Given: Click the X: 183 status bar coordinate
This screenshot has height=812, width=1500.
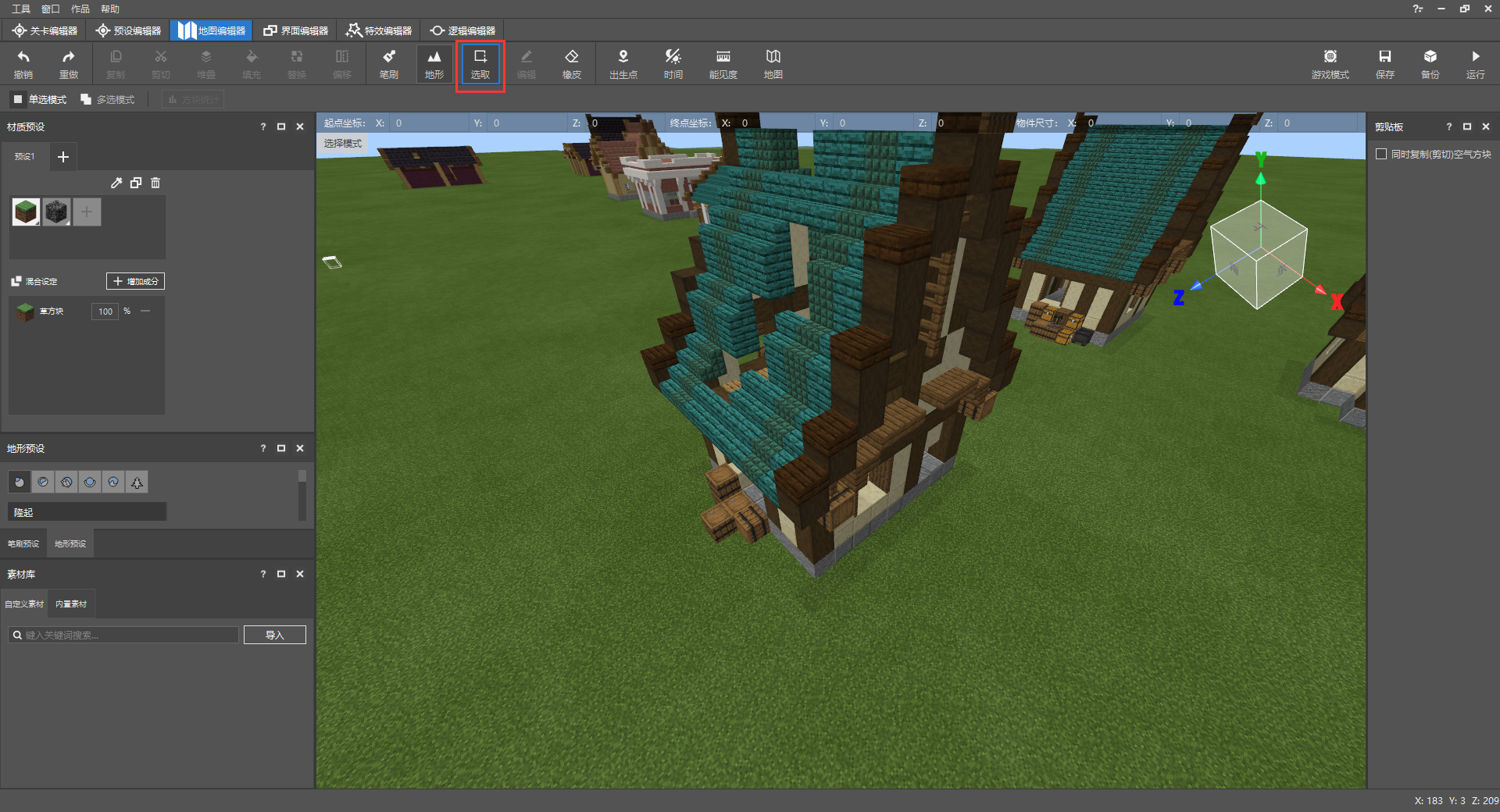Looking at the screenshot, I should tap(1428, 800).
